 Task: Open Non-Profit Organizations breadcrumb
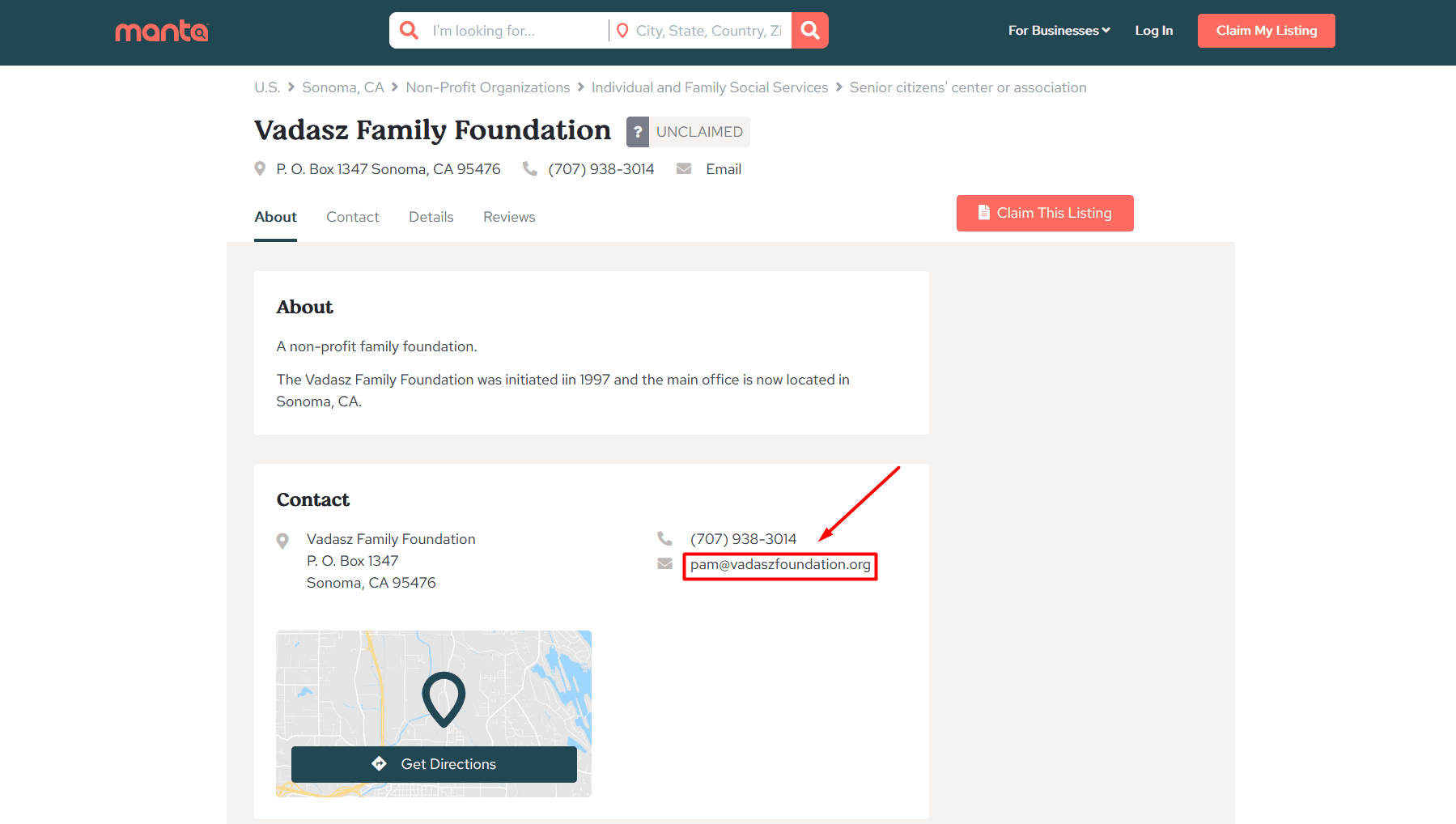(488, 87)
